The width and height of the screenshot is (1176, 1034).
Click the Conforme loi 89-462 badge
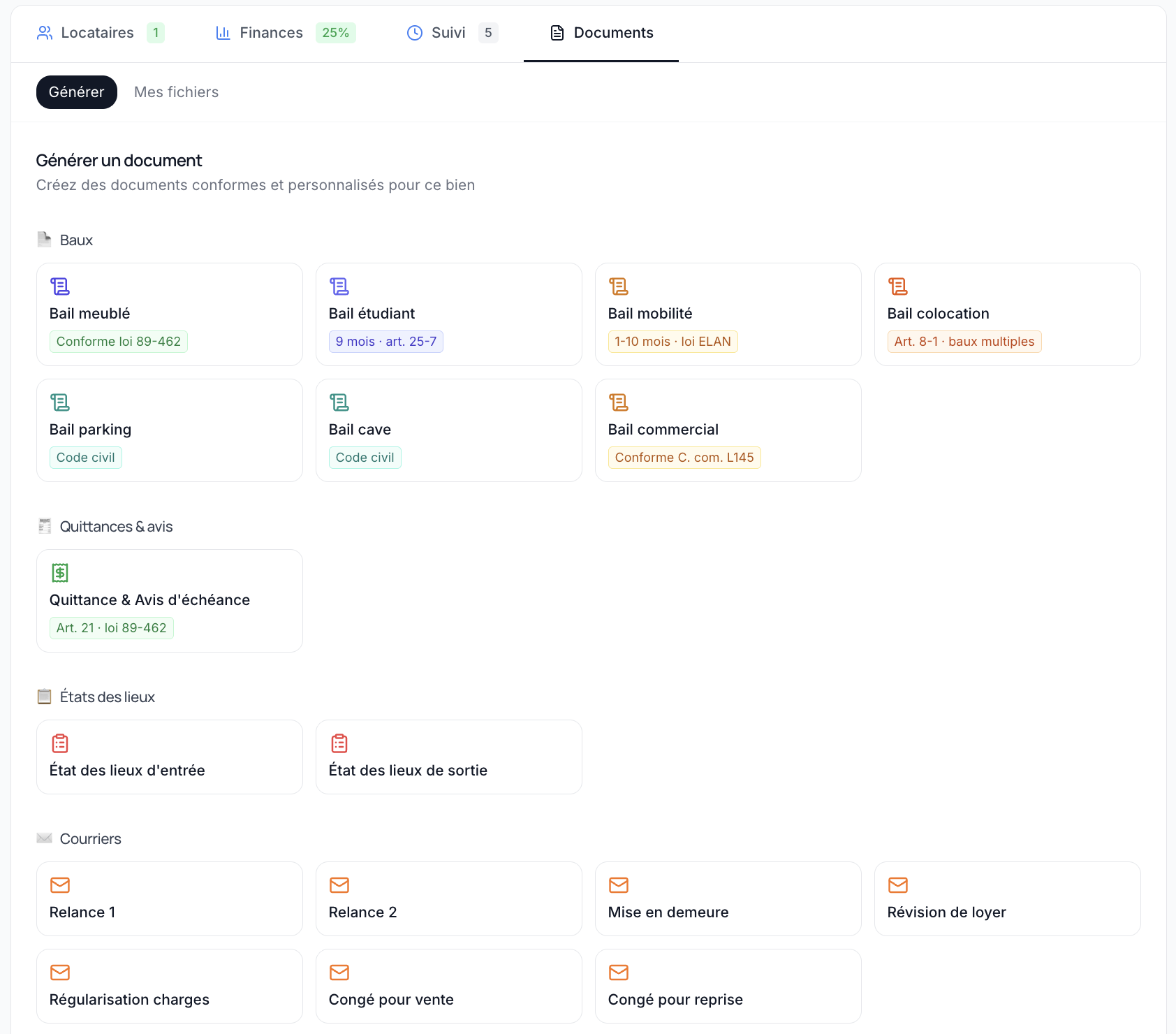click(x=119, y=342)
